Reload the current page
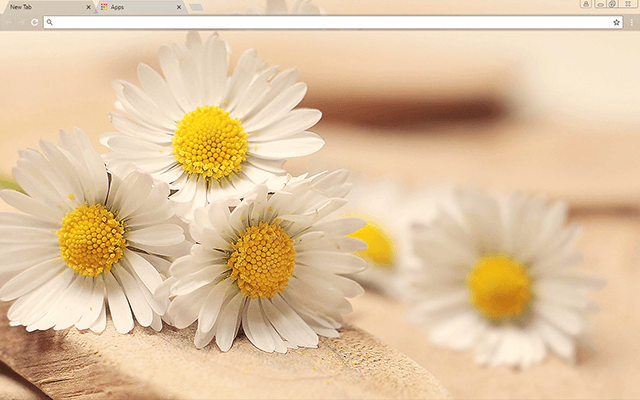This screenshot has width=640, height=400. pos(35,22)
